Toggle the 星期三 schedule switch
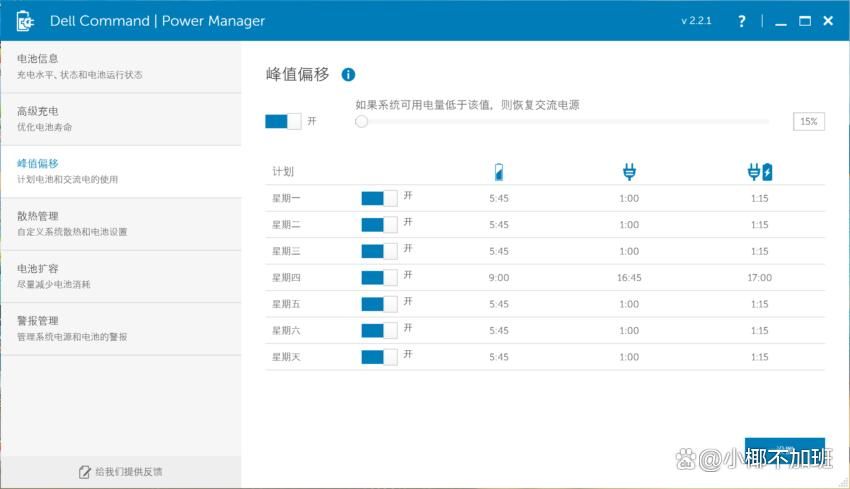This screenshot has width=850, height=489. pos(379,251)
